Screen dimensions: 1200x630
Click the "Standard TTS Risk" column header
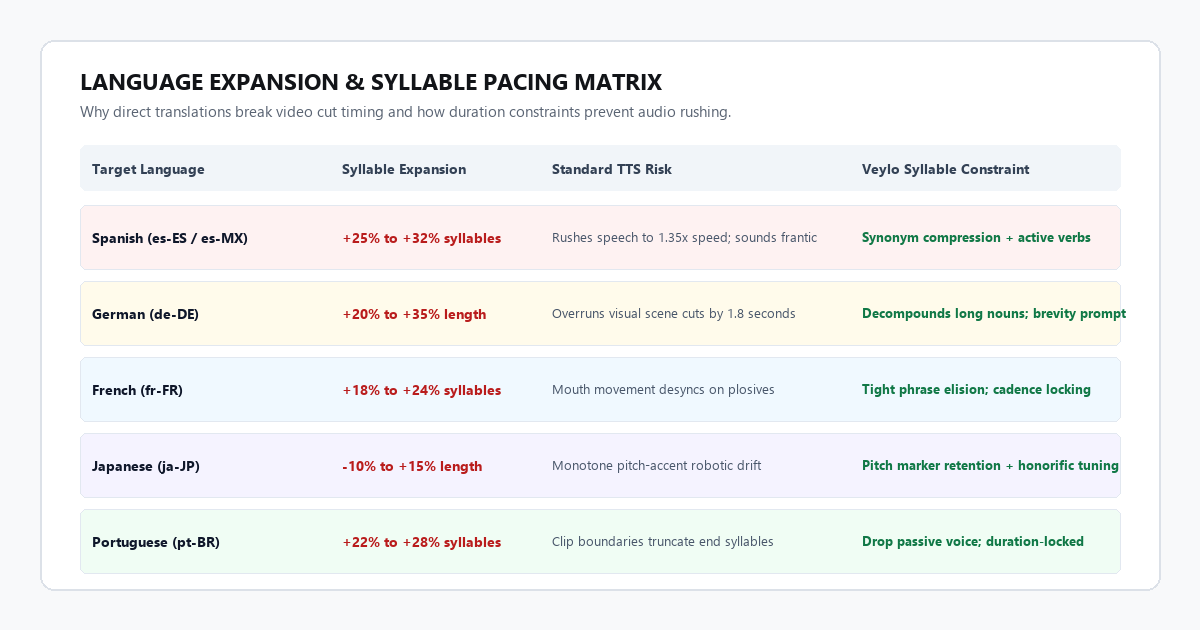tap(612, 169)
